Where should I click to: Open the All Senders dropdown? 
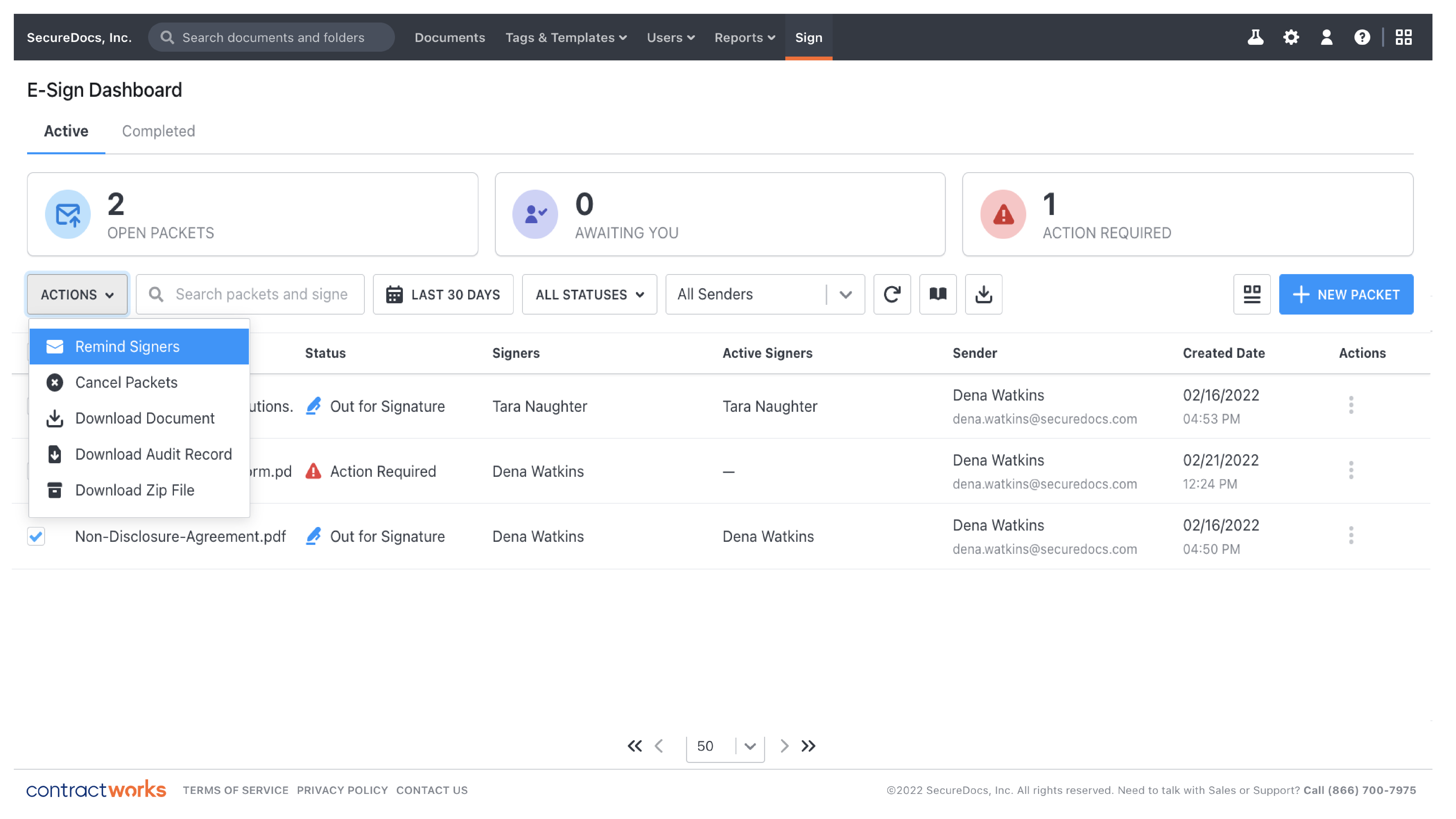tap(765, 294)
